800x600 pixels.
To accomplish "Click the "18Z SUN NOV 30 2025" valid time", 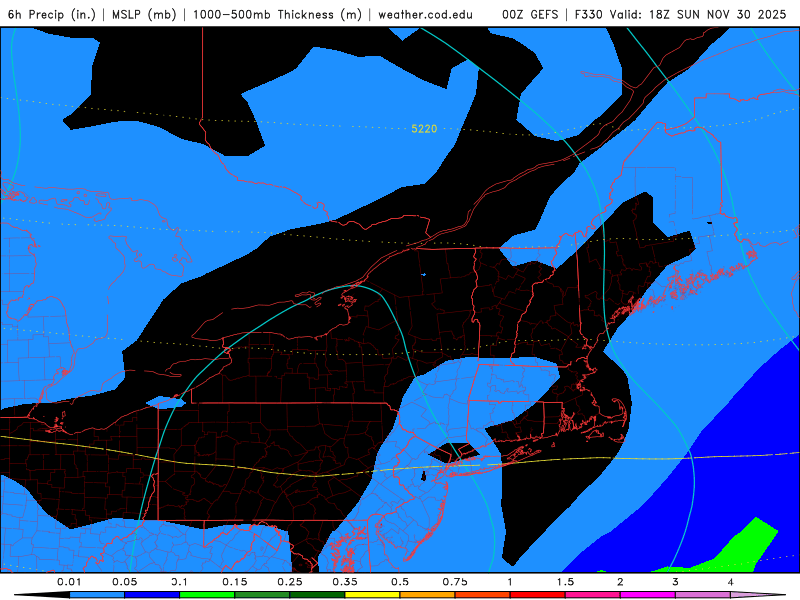I will tap(717, 14).
